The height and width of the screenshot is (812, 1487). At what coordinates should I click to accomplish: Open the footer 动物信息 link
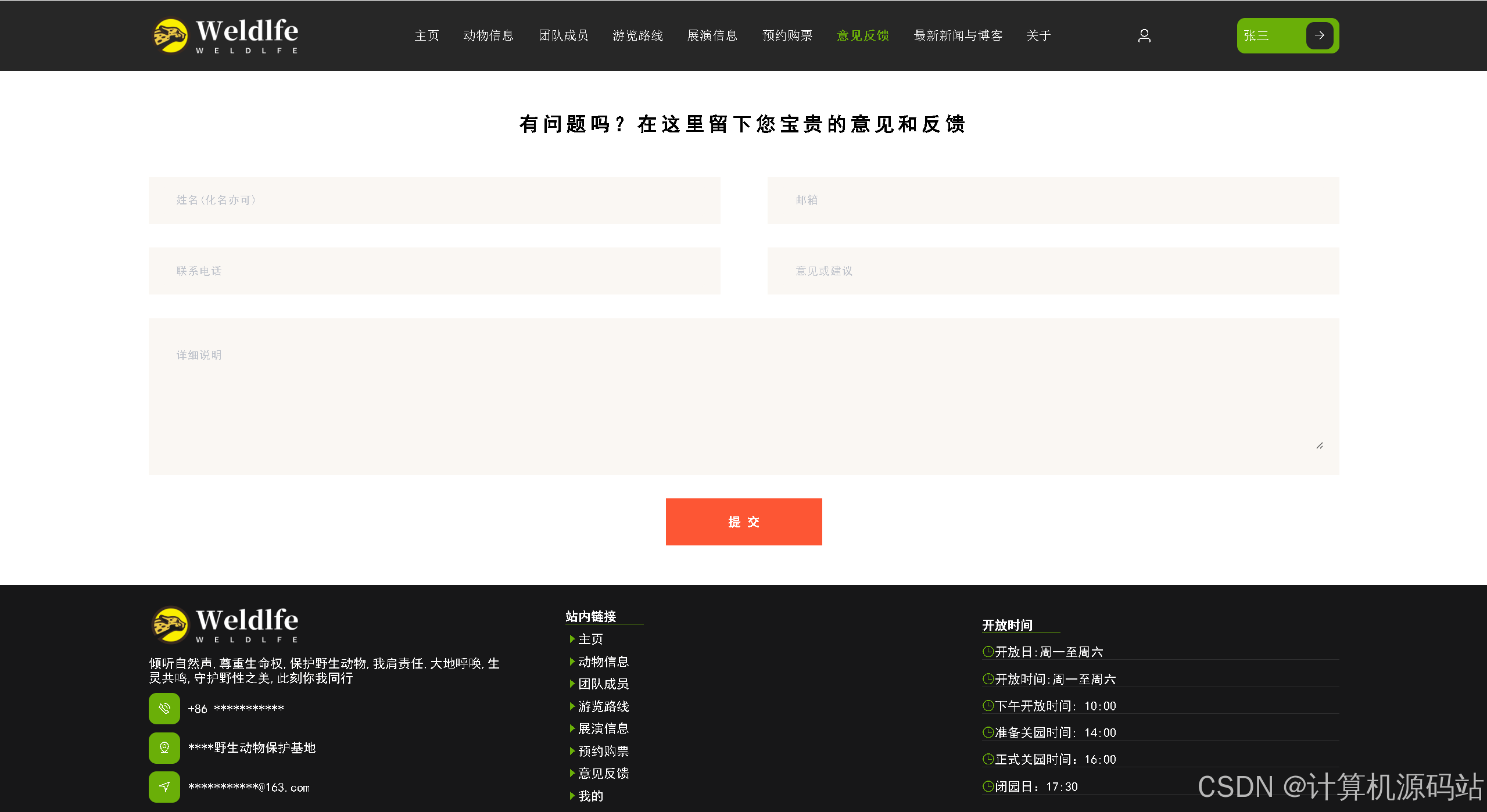tap(604, 662)
